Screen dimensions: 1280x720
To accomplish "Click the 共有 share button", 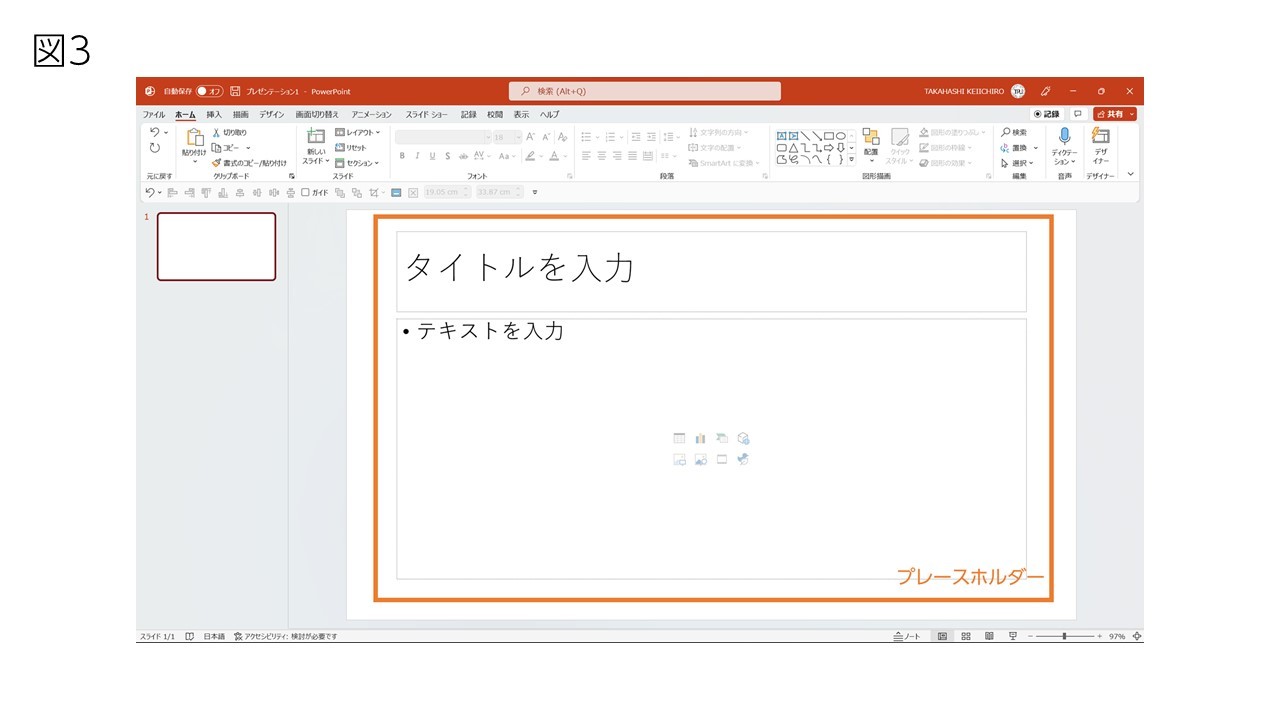I will [x=1114, y=114].
